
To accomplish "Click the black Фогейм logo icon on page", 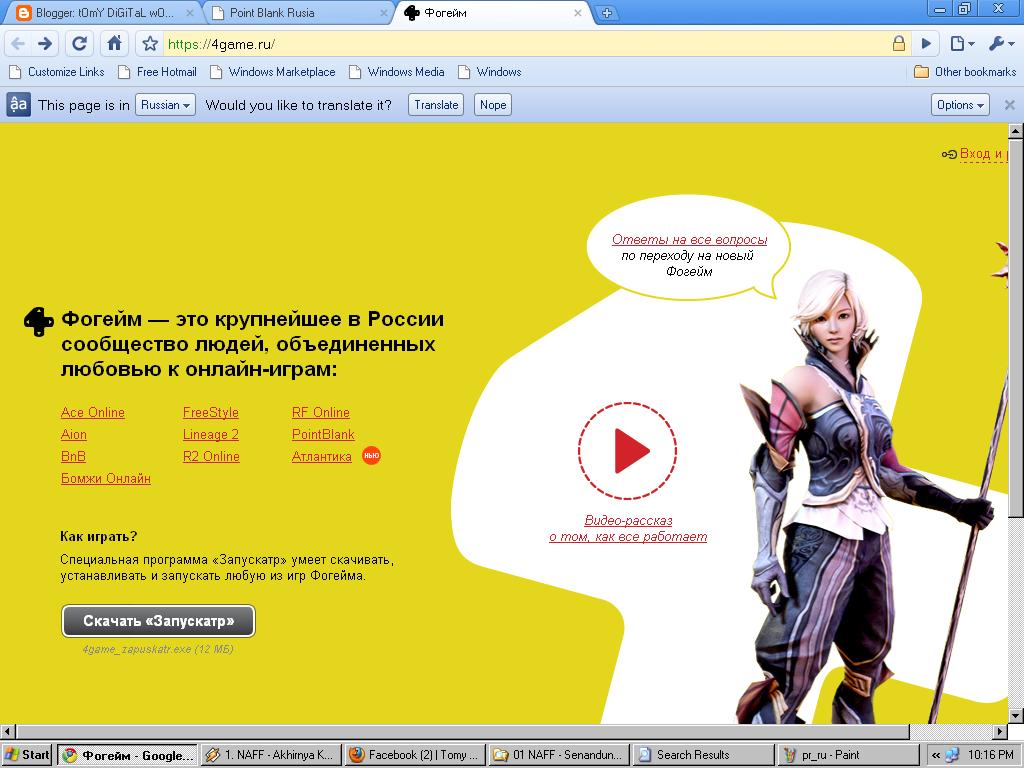I will 39,321.
